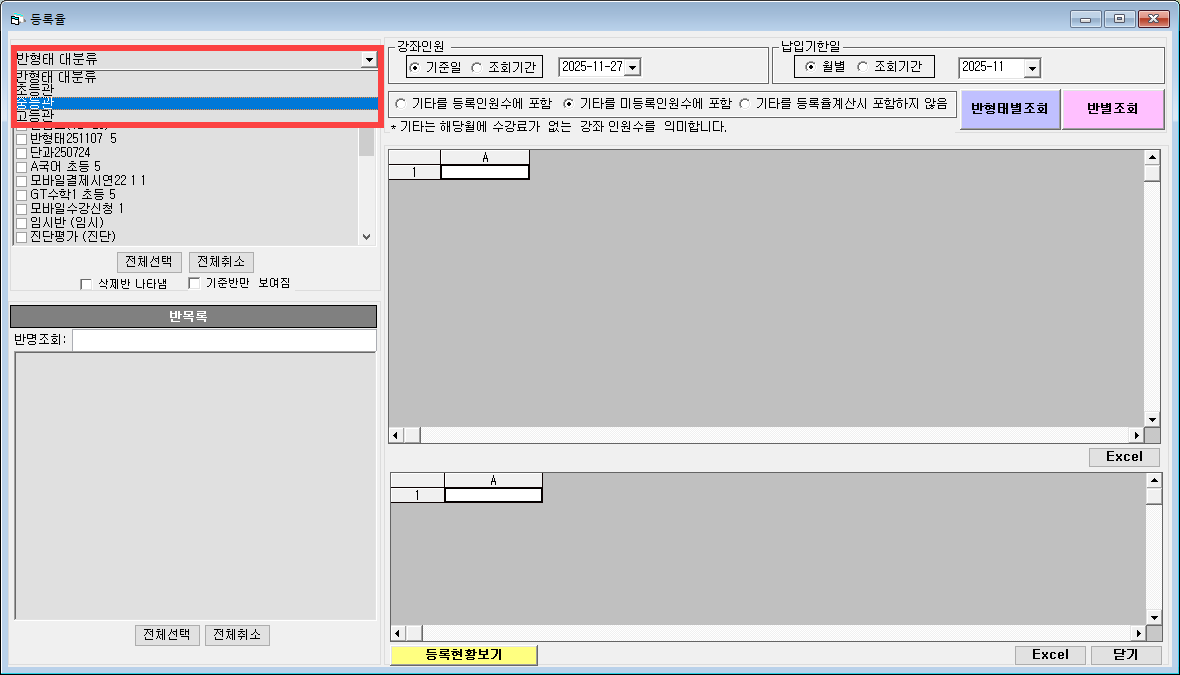Select 기타를 등록율계산시 포함하지 않음 option
The width and height of the screenshot is (1180, 675).
click(x=745, y=103)
